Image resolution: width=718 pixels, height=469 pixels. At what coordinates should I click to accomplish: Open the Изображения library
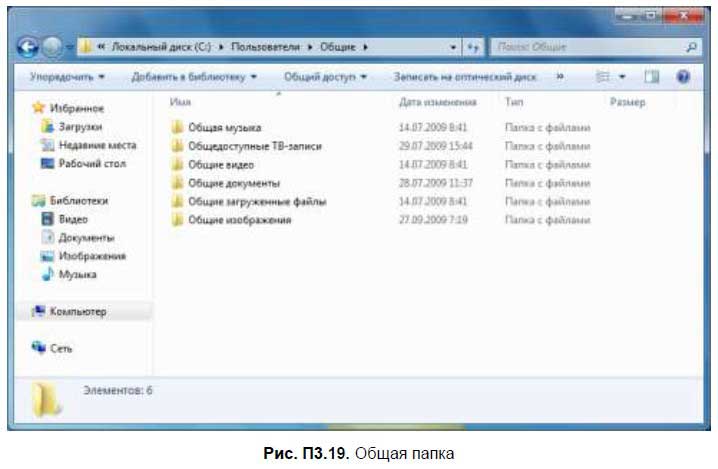tap(92, 256)
